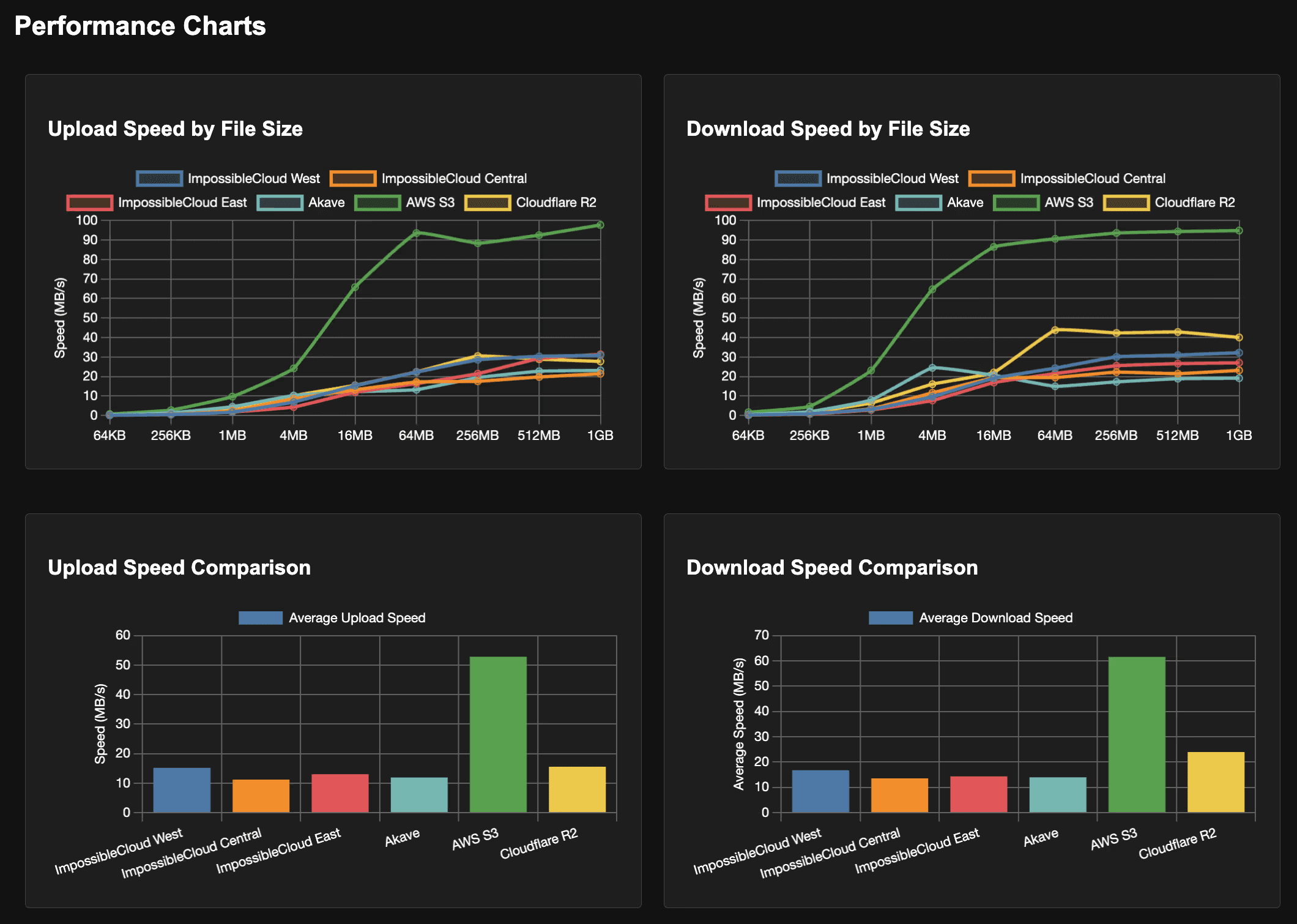This screenshot has height=924, width=1297.
Task: Click Cloudflare R2 download data point at 256MB
Action: (x=1117, y=333)
